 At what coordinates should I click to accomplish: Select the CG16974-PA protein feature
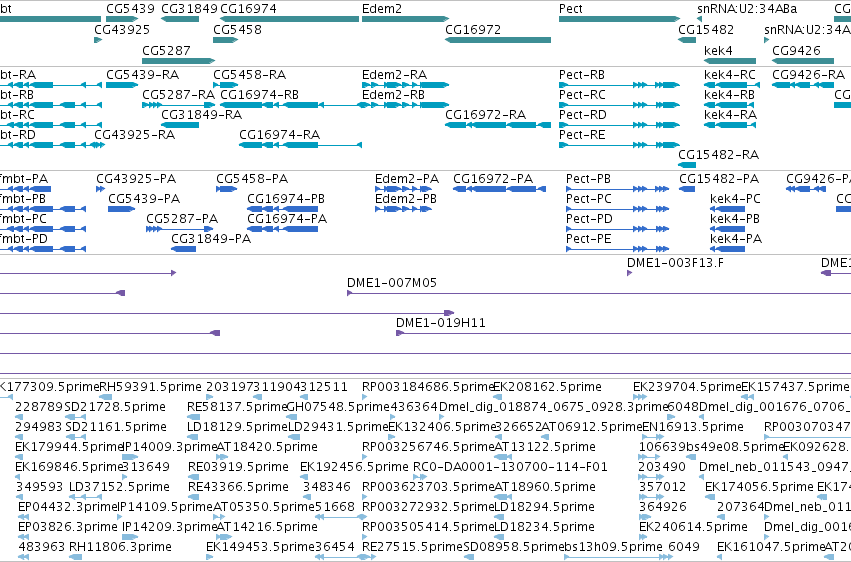point(283,229)
